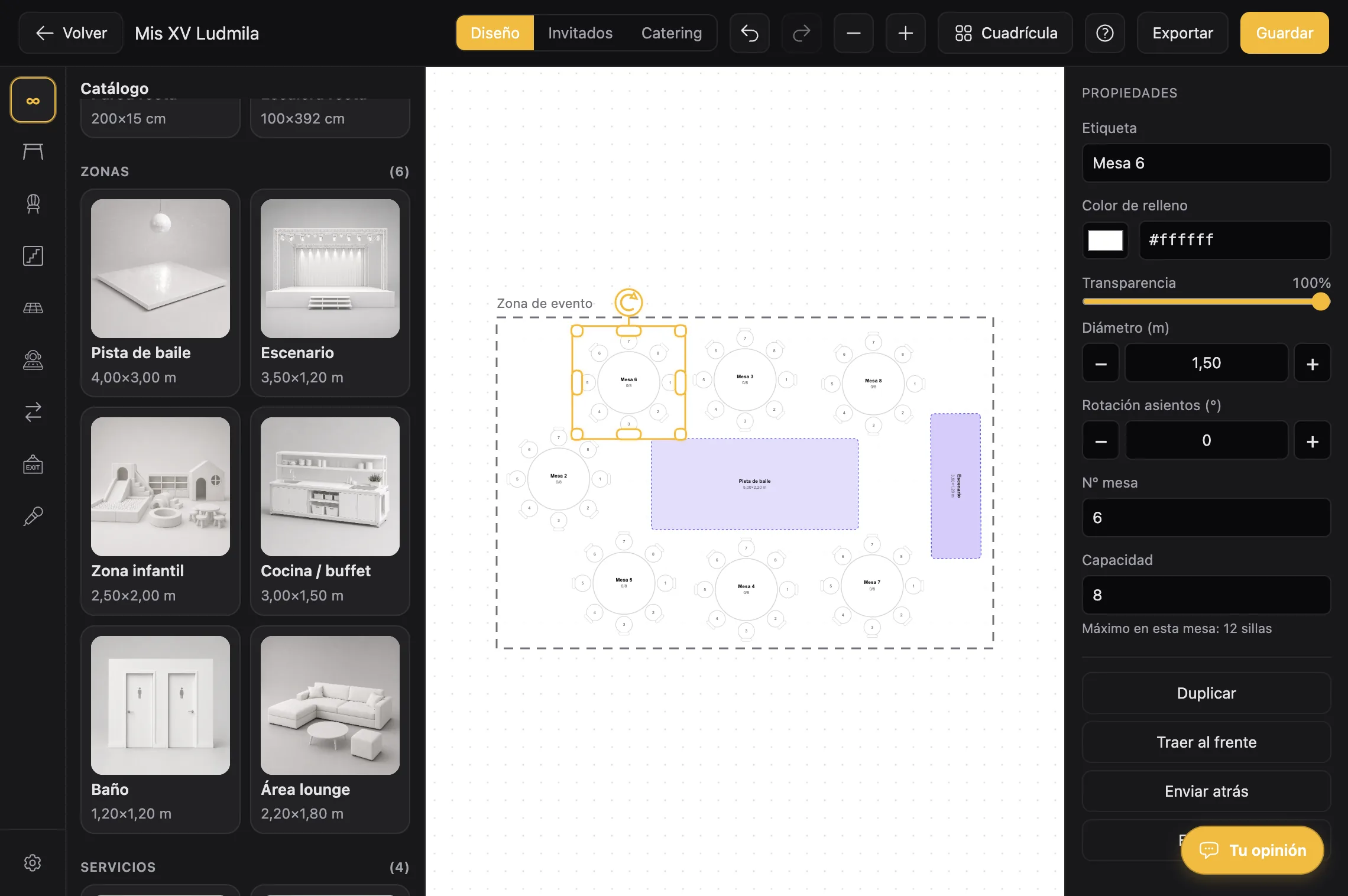Zoom out the canvas

pyautogui.click(x=854, y=33)
